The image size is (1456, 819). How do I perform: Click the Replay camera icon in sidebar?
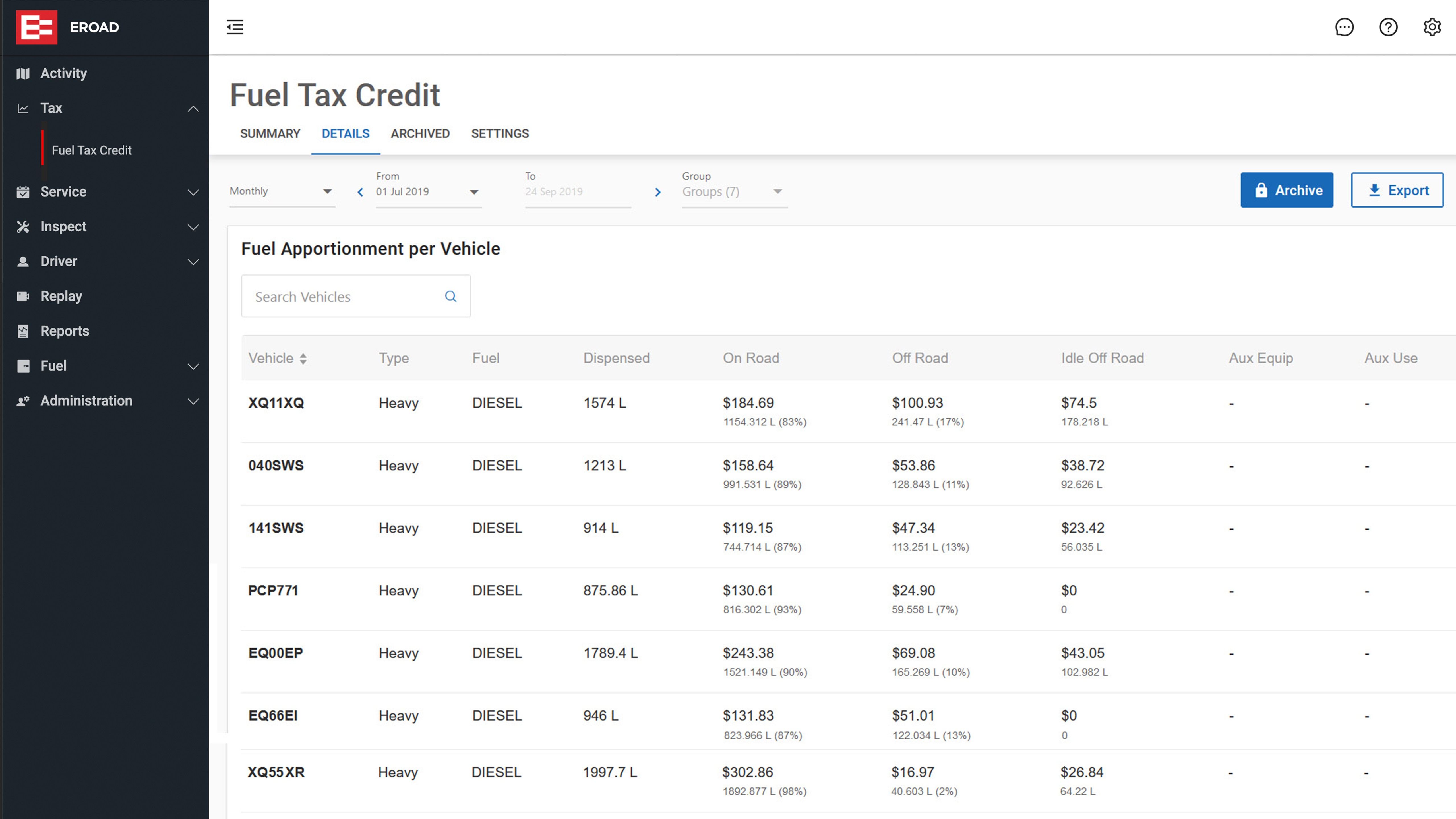23,296
